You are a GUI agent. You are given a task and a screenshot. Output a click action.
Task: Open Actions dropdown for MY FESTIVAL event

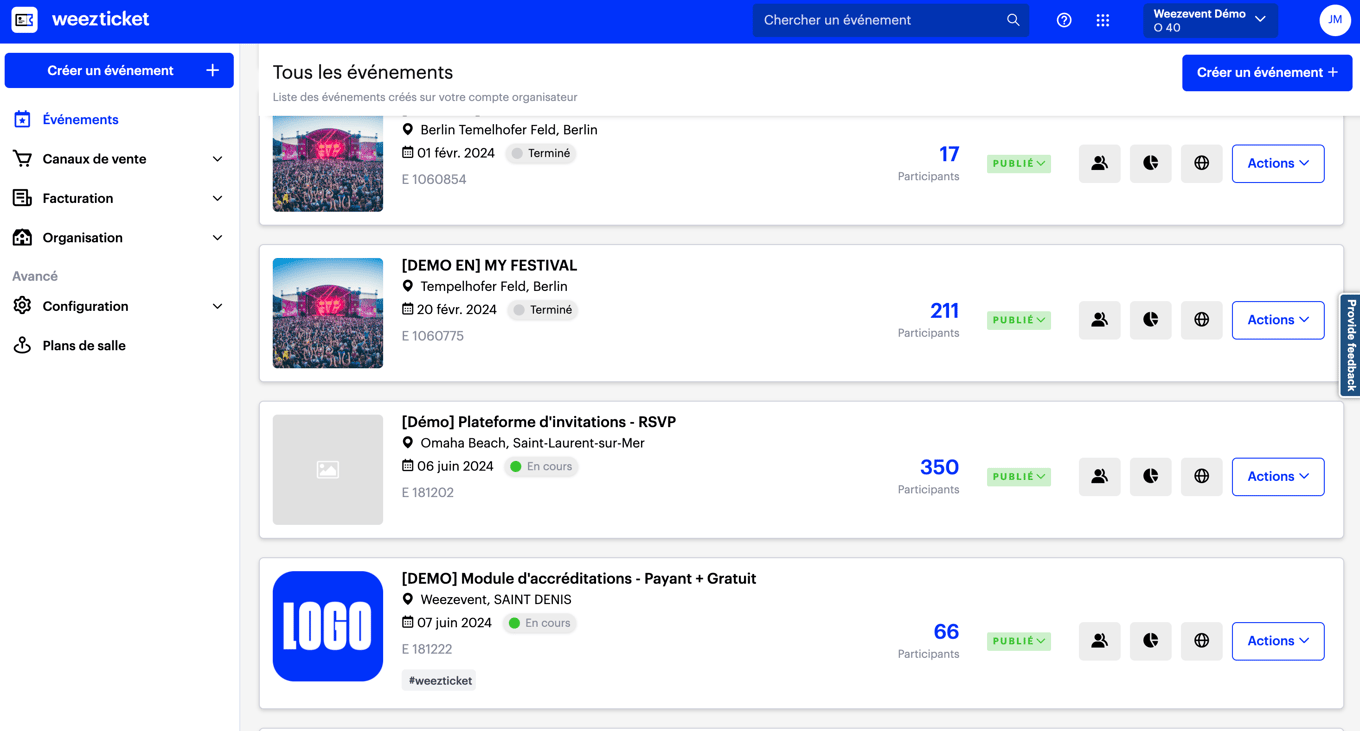pyautogui.click(x=1277, y=320)
